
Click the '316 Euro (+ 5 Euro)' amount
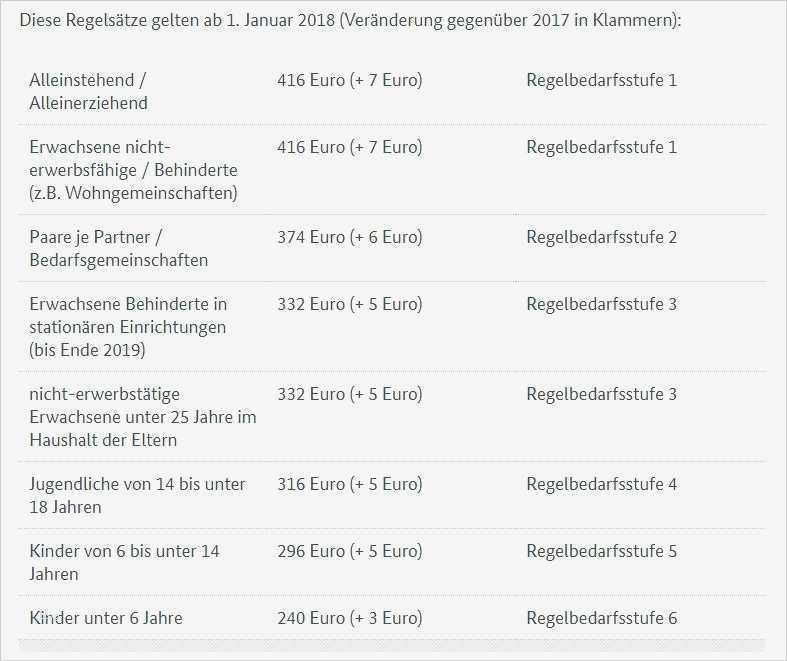(349, 484)
